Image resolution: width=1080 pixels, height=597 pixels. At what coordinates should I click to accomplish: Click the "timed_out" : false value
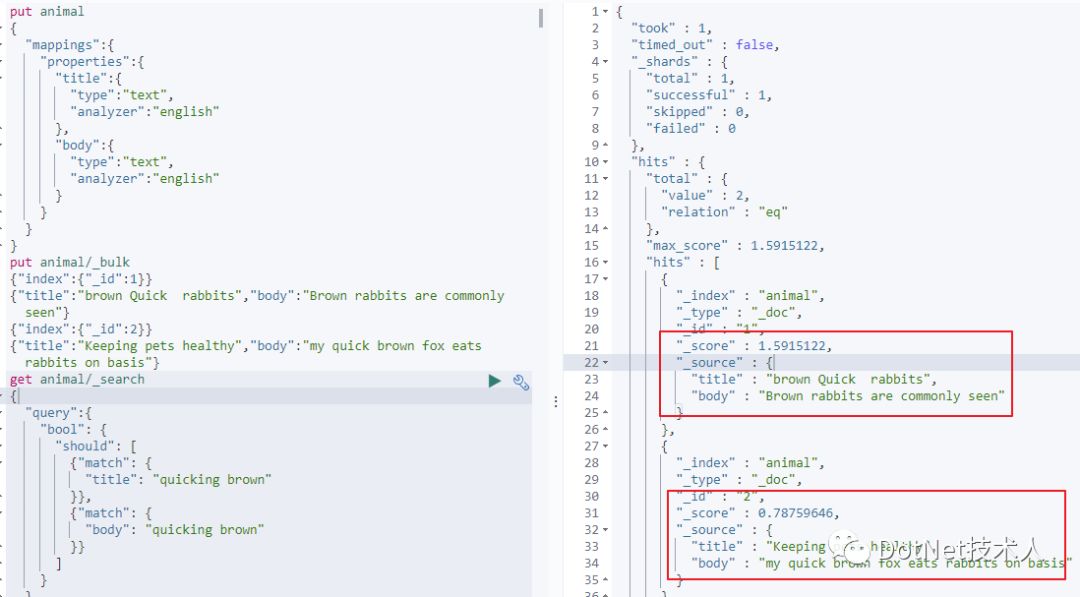click(754, 45)
